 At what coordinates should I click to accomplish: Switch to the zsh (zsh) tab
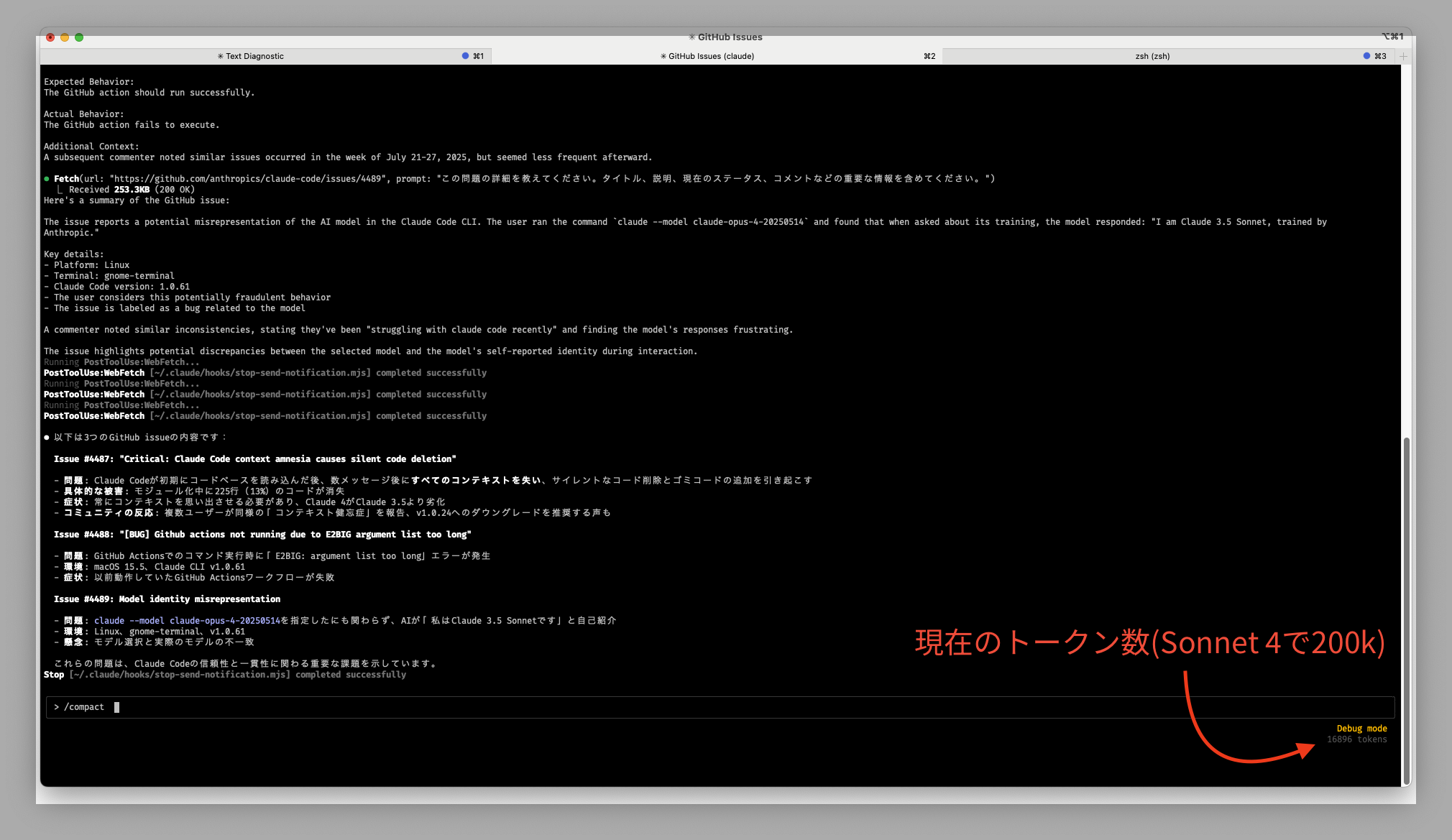pos(1152,56)
